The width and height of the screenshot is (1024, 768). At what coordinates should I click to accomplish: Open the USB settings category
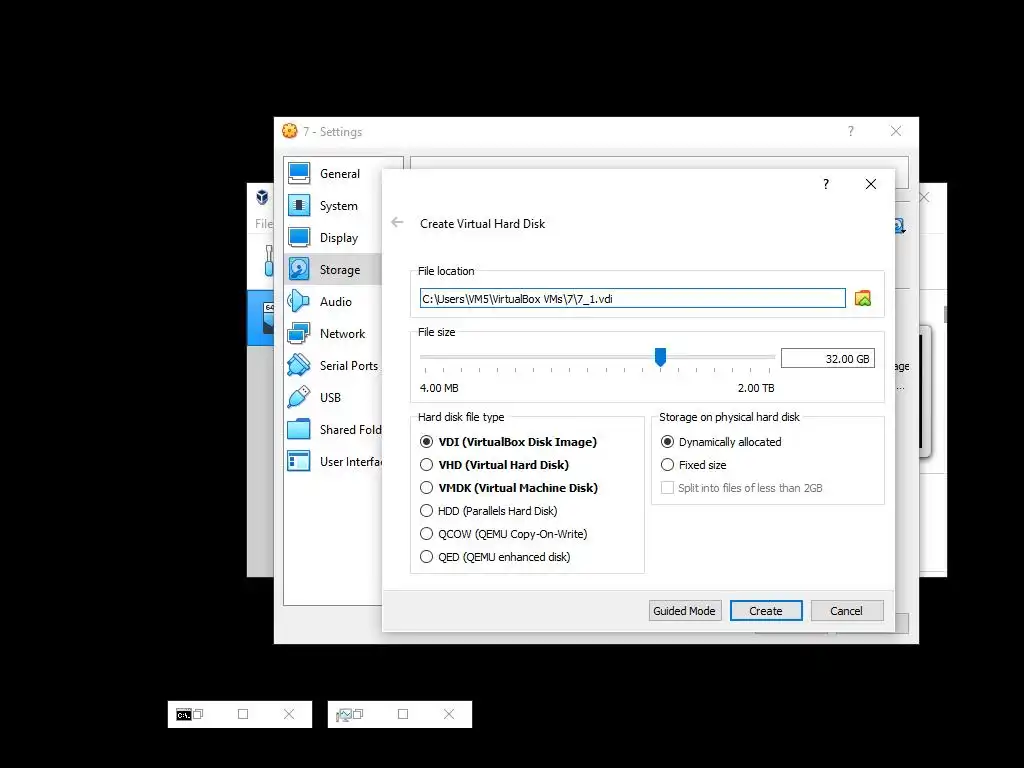pos(330,398)
